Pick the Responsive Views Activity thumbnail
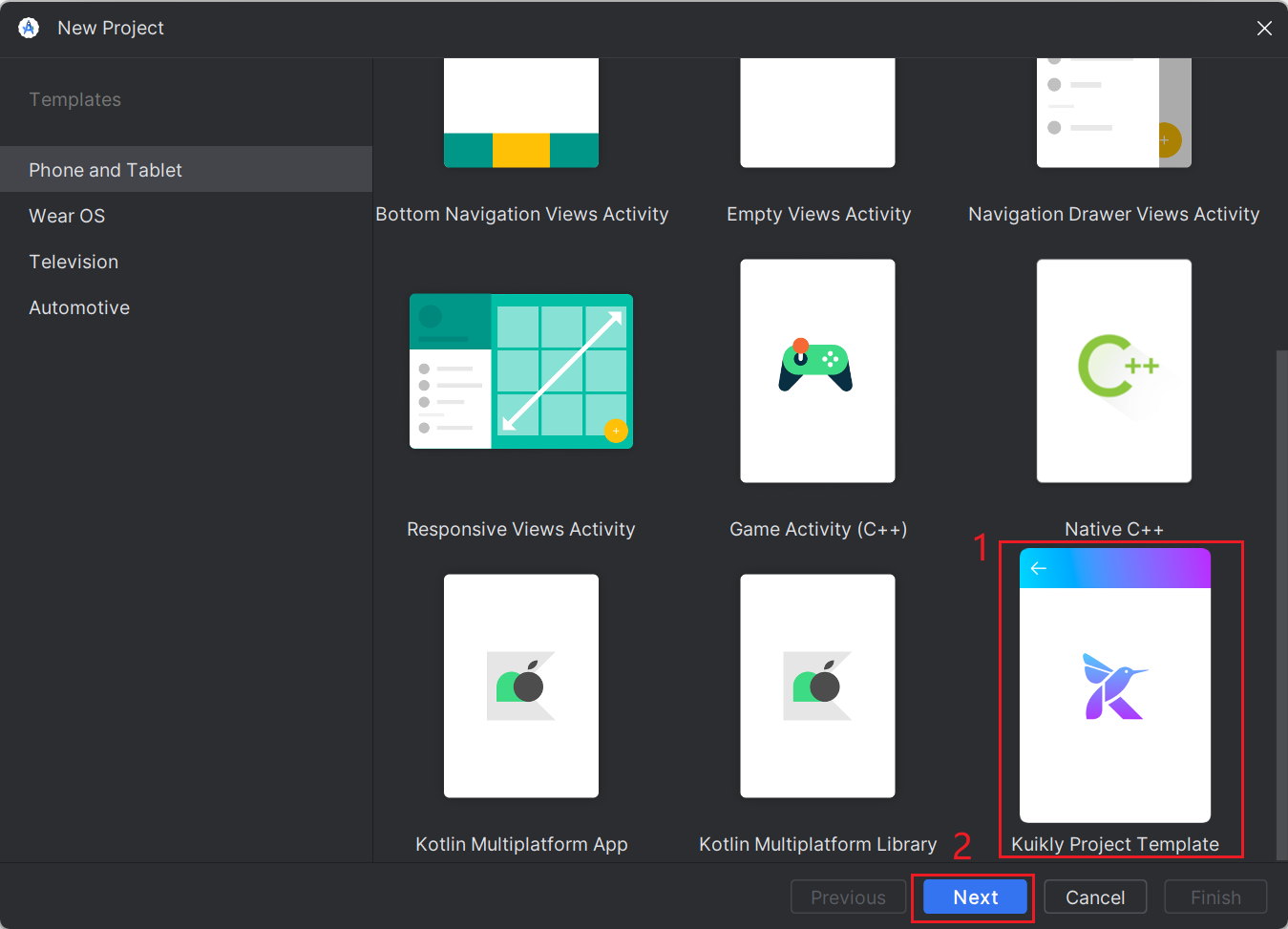The image size is (1288, 929). pos(521,371)
